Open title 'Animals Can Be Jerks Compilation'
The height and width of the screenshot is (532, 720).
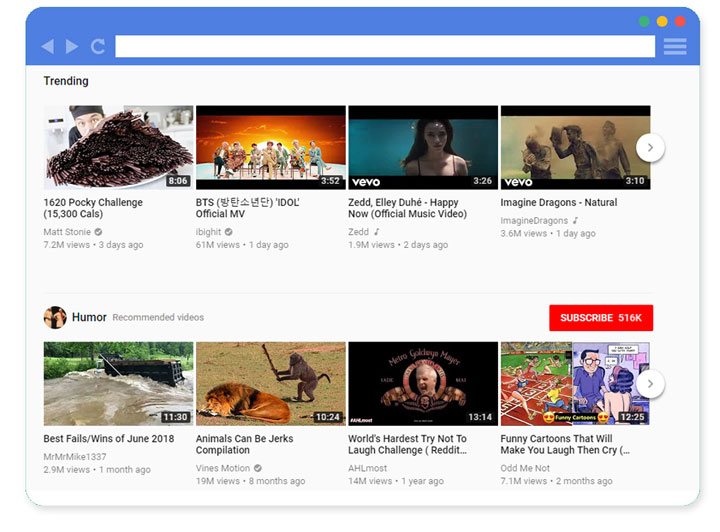(244, 444)
